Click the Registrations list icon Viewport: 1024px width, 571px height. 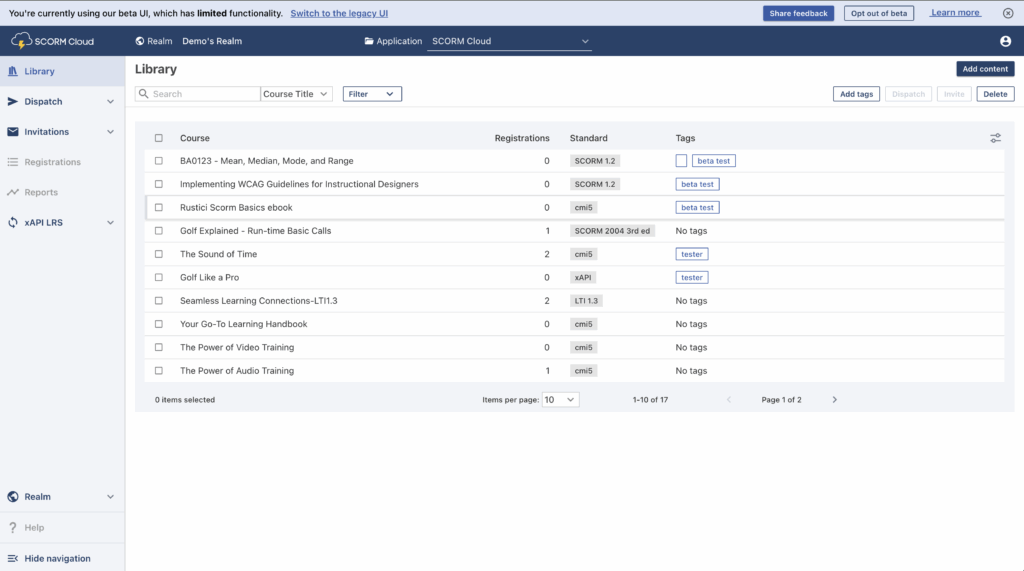point(12,162)
